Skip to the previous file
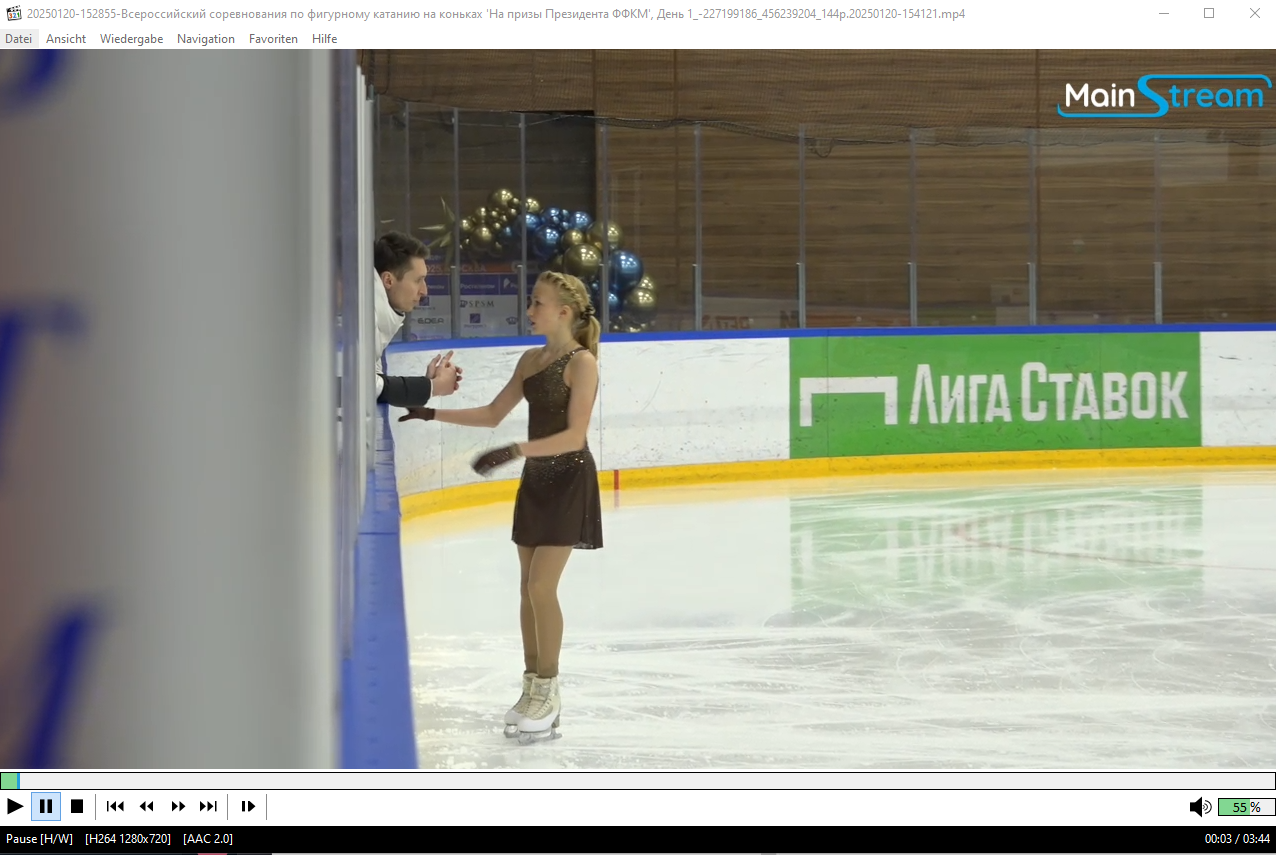 point(115,806)
